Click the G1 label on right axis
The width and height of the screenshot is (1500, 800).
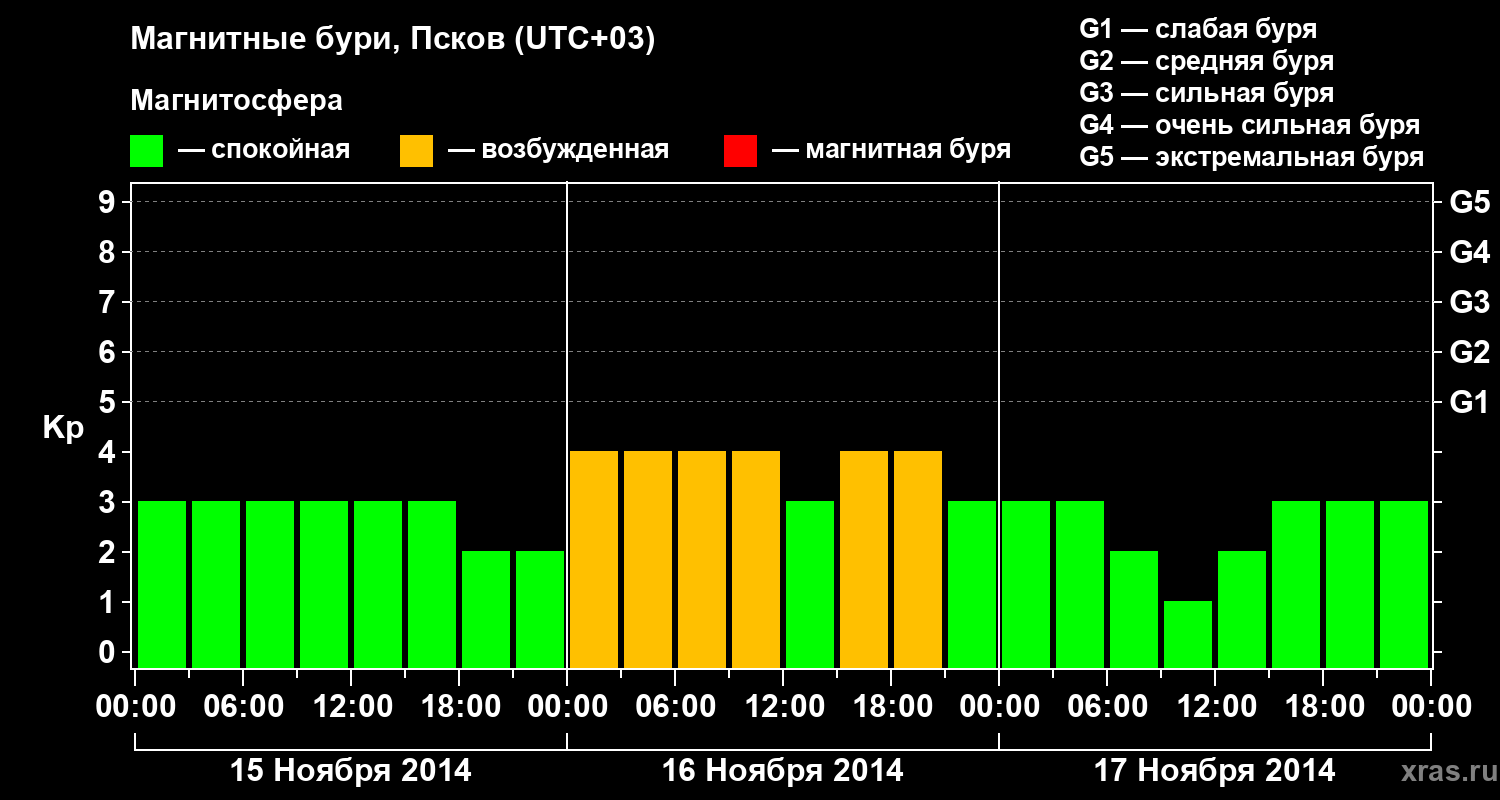(1469, 403)
